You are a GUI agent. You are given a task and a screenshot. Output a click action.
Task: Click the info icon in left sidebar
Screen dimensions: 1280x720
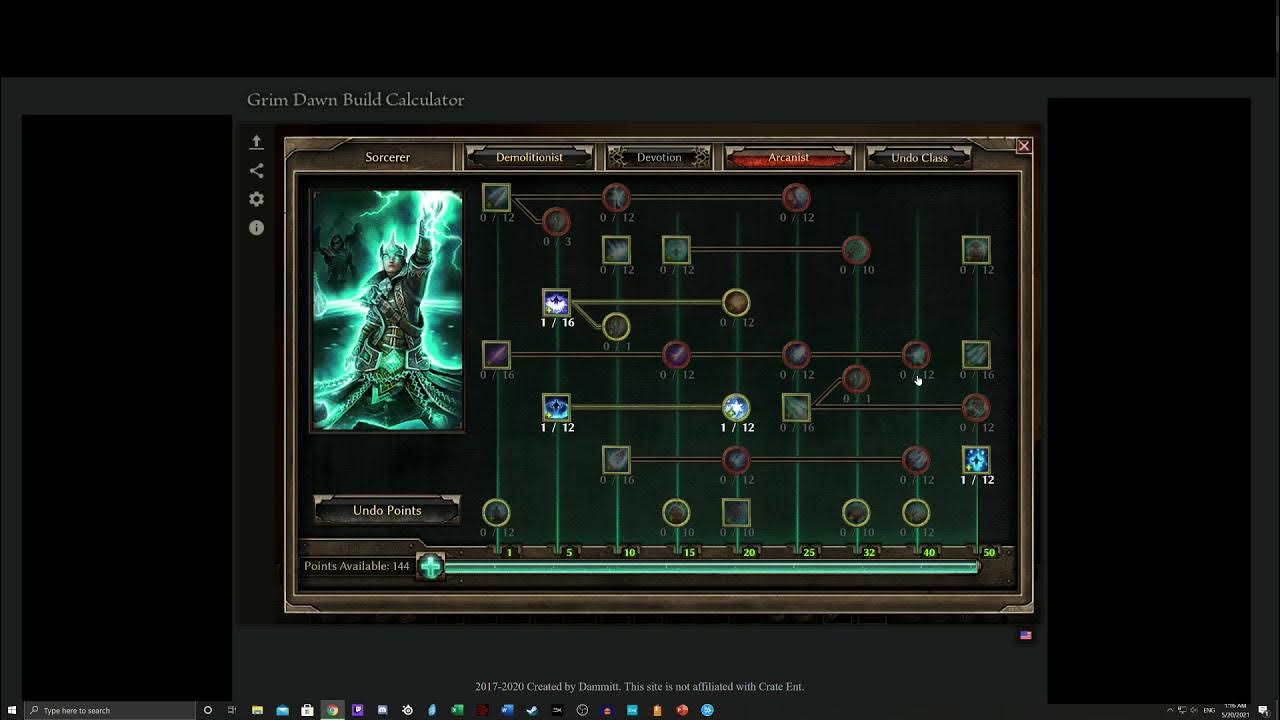pyautogui.click(x=256, y=228)
